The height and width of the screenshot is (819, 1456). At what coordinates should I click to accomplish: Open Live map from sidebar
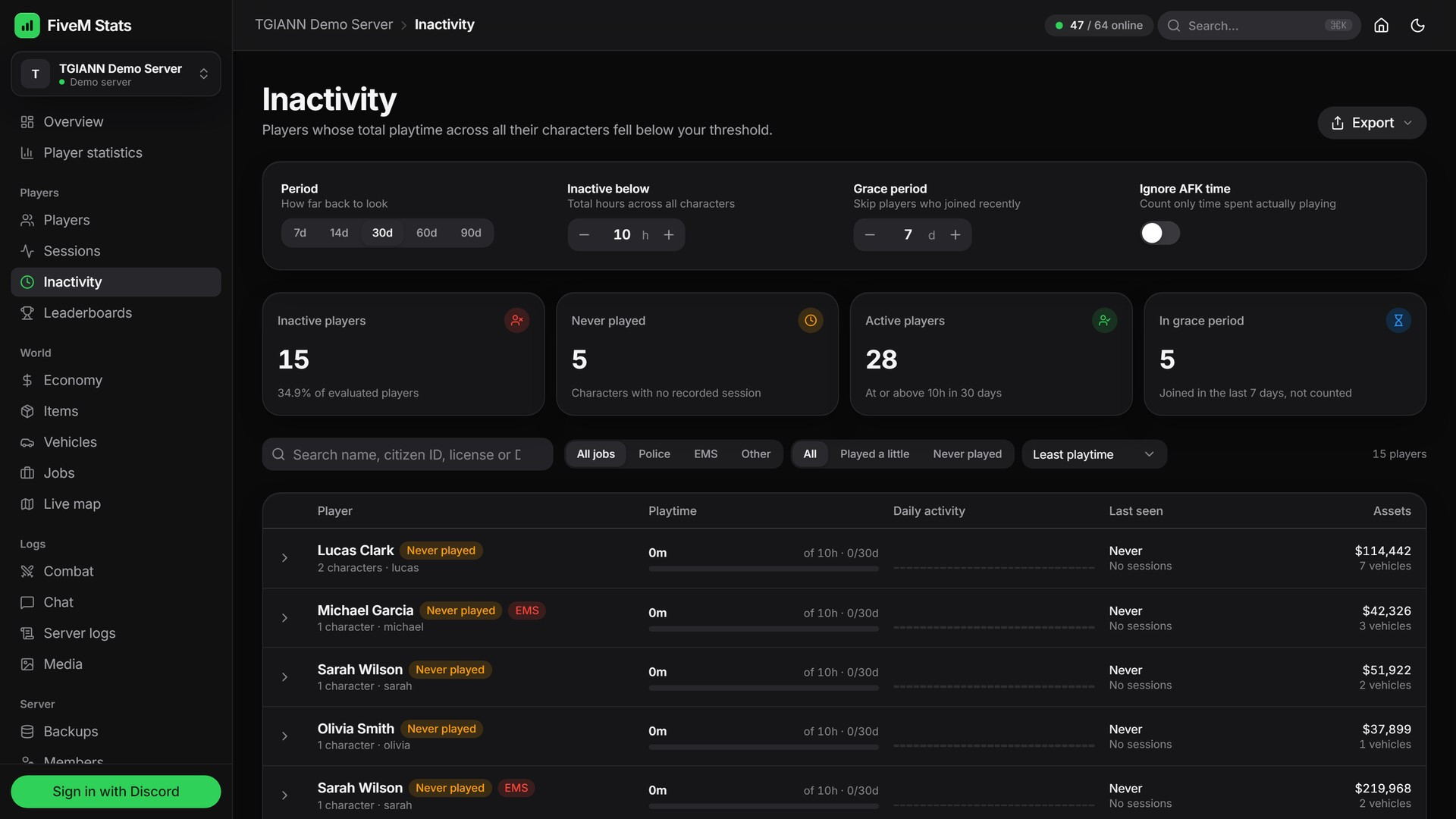(x=116, y=504)
